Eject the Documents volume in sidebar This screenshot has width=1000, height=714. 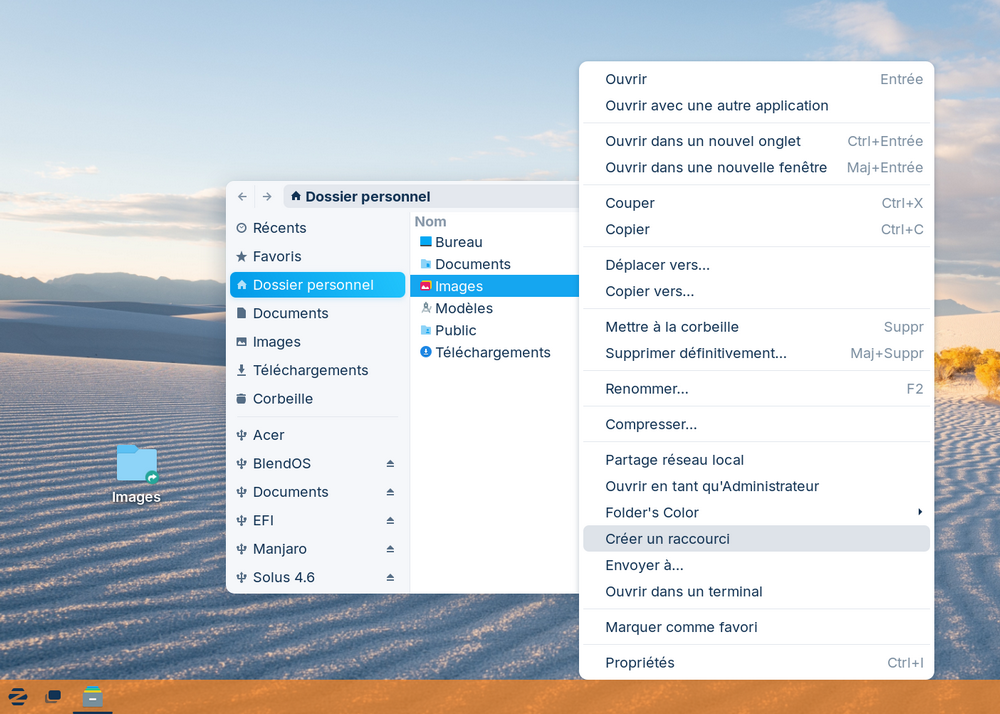(x=390, y=492)
